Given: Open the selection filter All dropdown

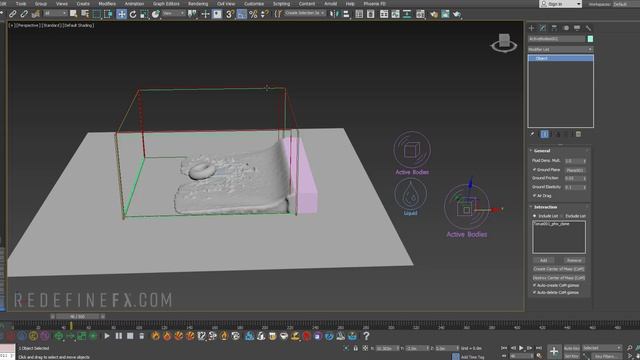Looking at the screenshot, I should [55, 13].
